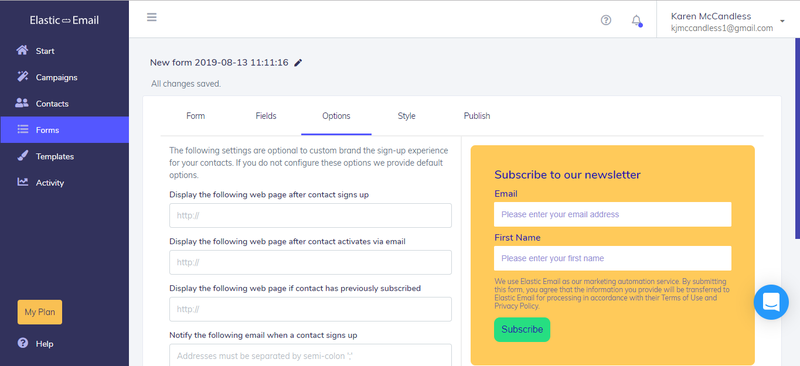
Task: Click the notify email addresses field
Action: [310, 355]
